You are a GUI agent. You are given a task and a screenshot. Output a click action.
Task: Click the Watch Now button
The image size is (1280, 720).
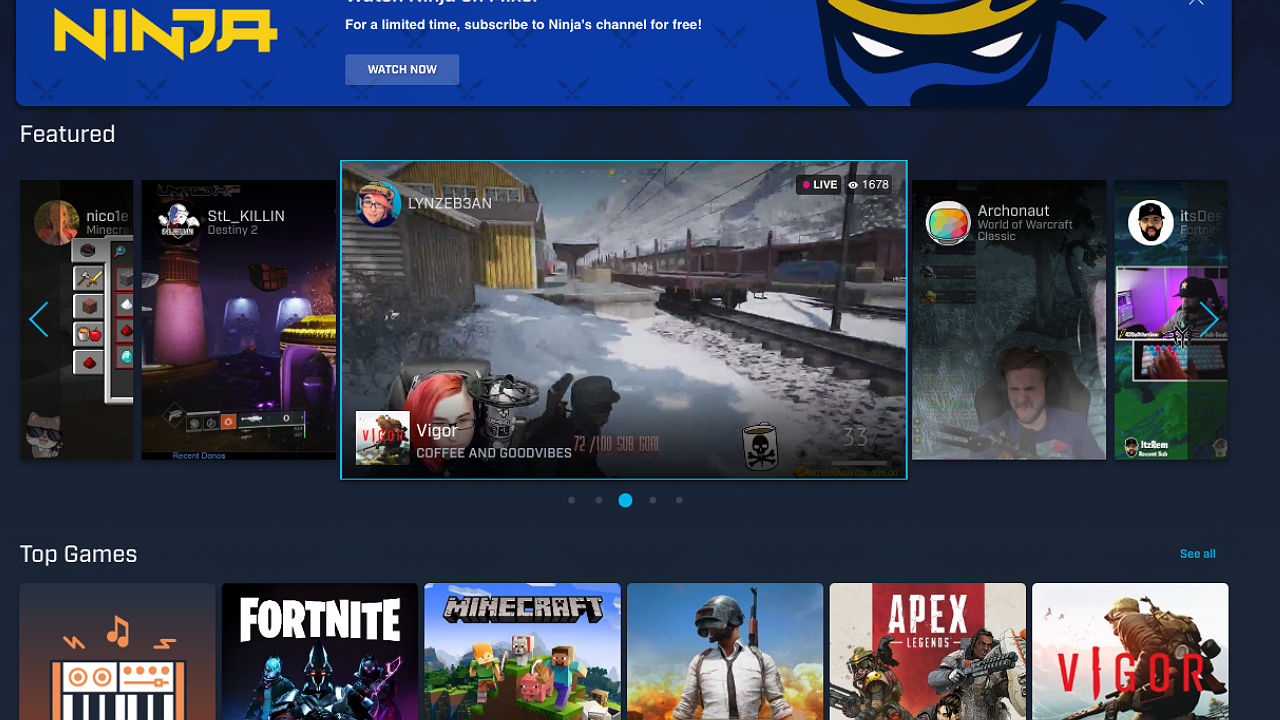pyautogui.click(x=402, y=69)
